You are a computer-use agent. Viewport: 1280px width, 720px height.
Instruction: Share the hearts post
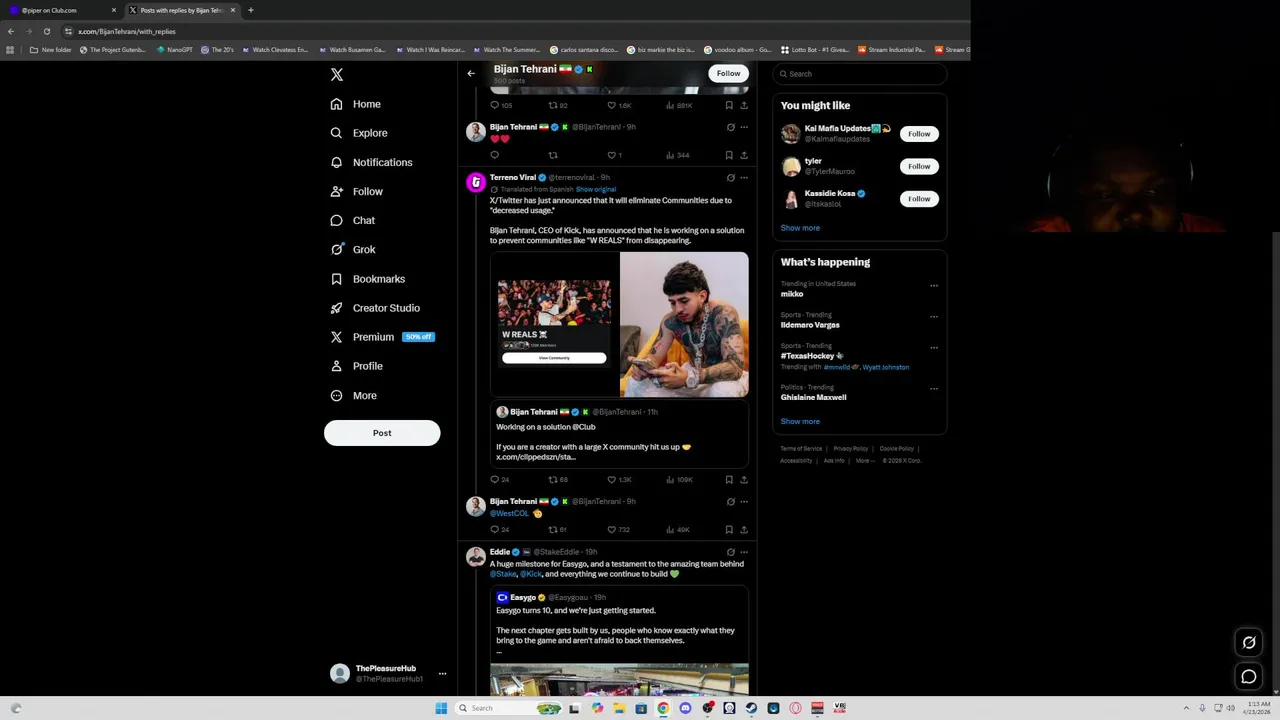744,155
